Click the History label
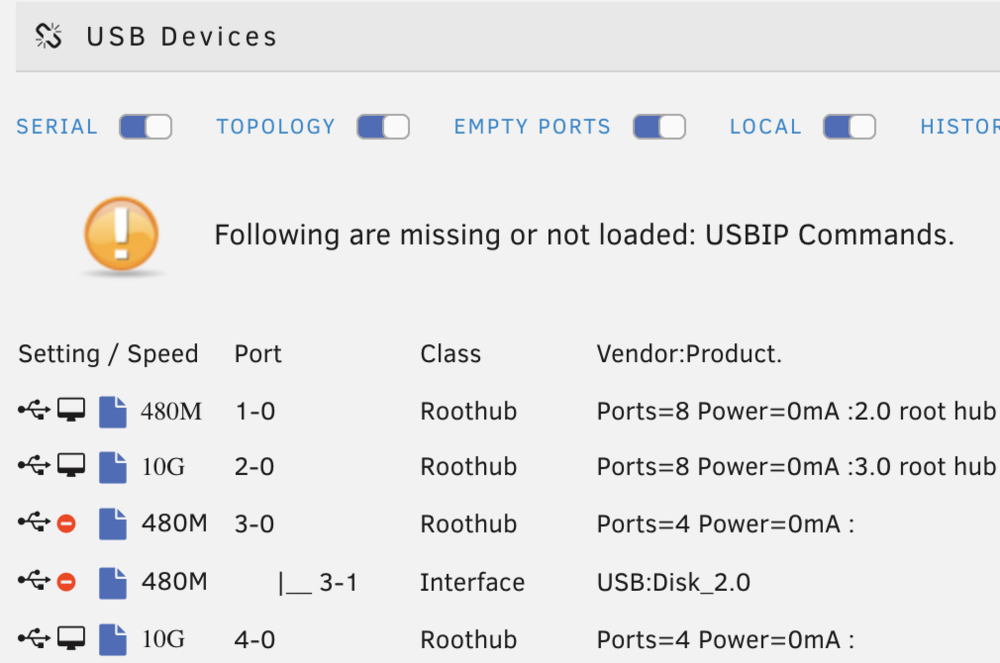Screen dimensions: 1000x663 [960, 126]
